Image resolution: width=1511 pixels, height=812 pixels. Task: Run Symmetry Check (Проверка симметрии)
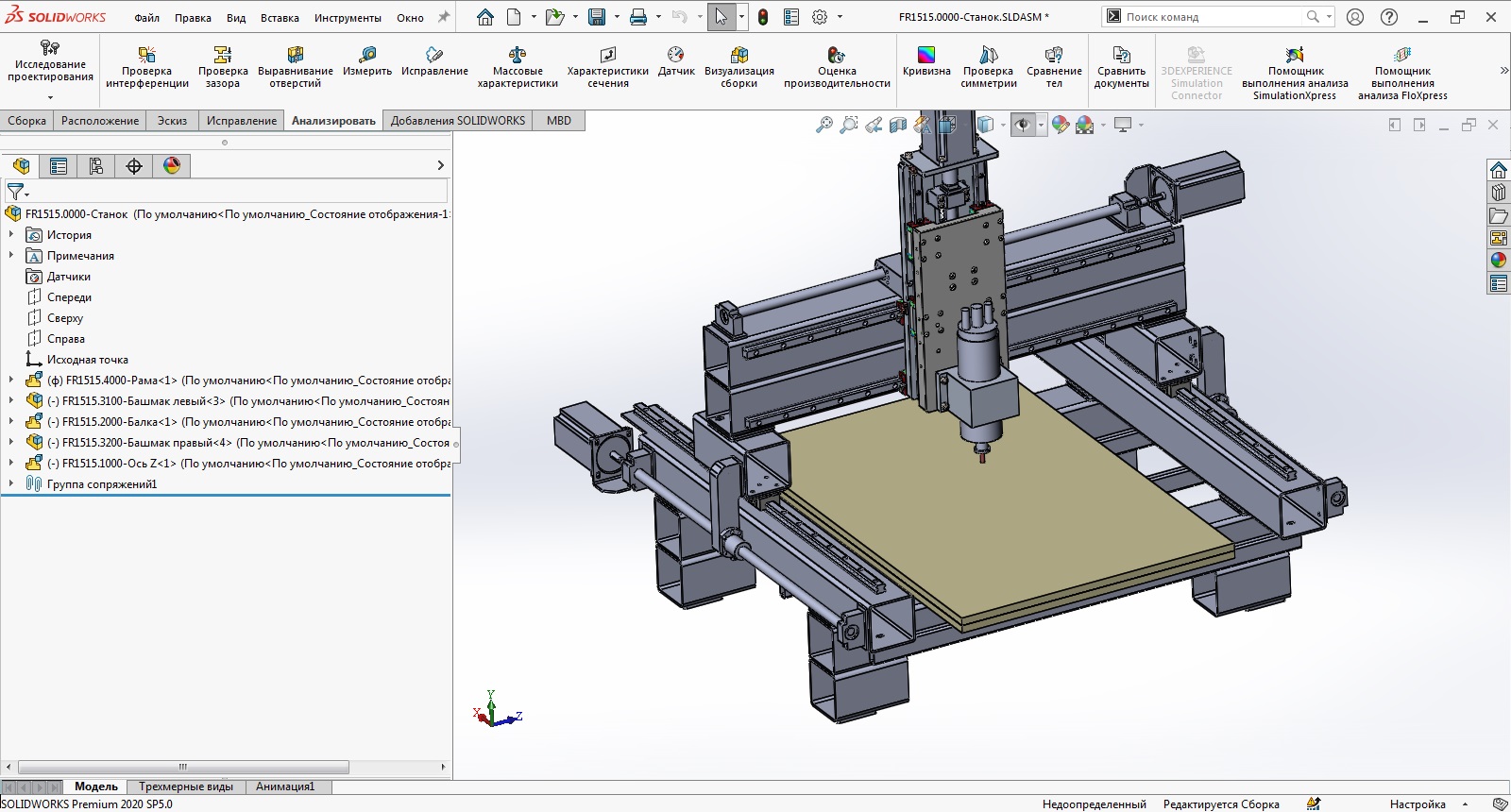pos(989,66)
